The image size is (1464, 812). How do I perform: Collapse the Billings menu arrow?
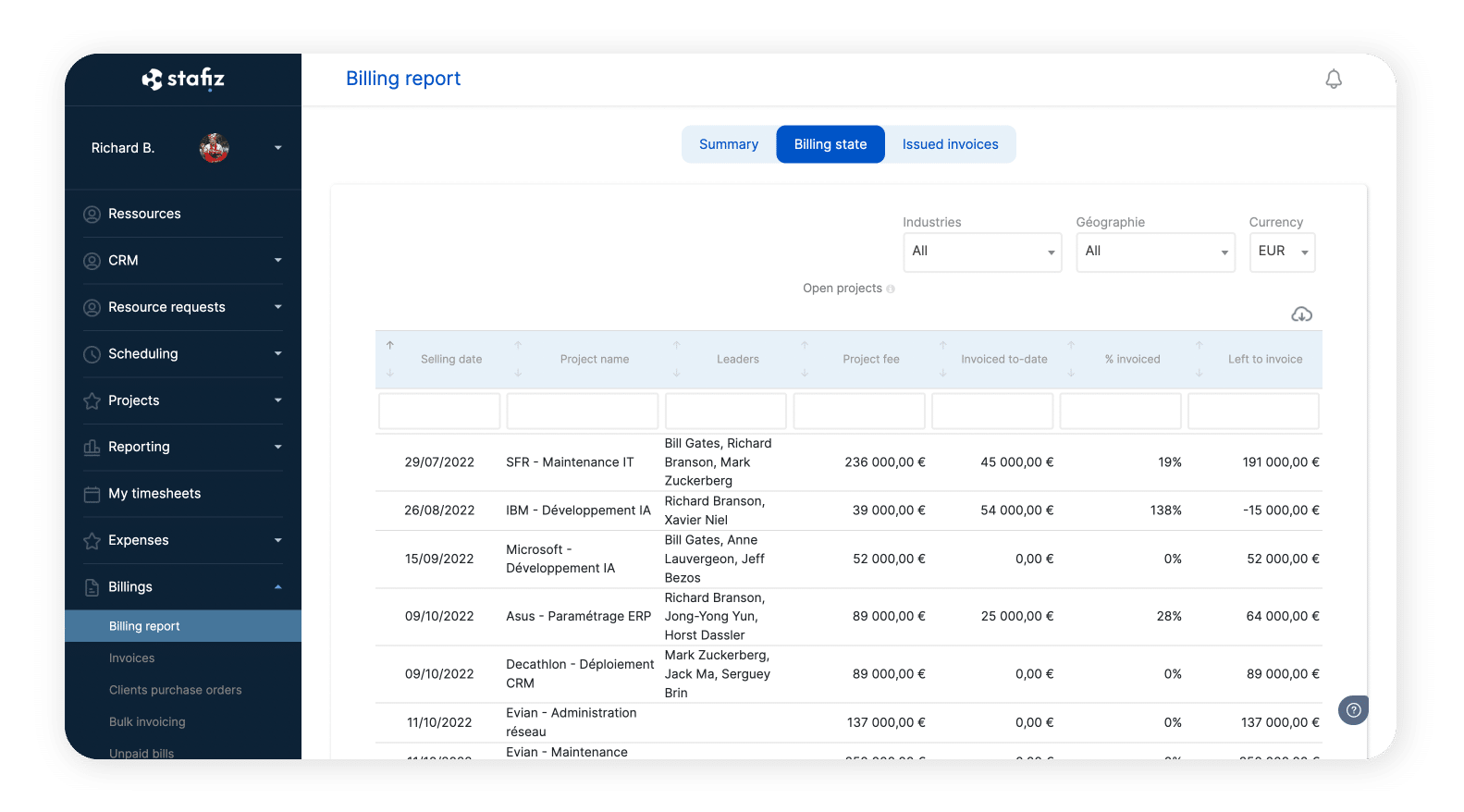point(277,587)
